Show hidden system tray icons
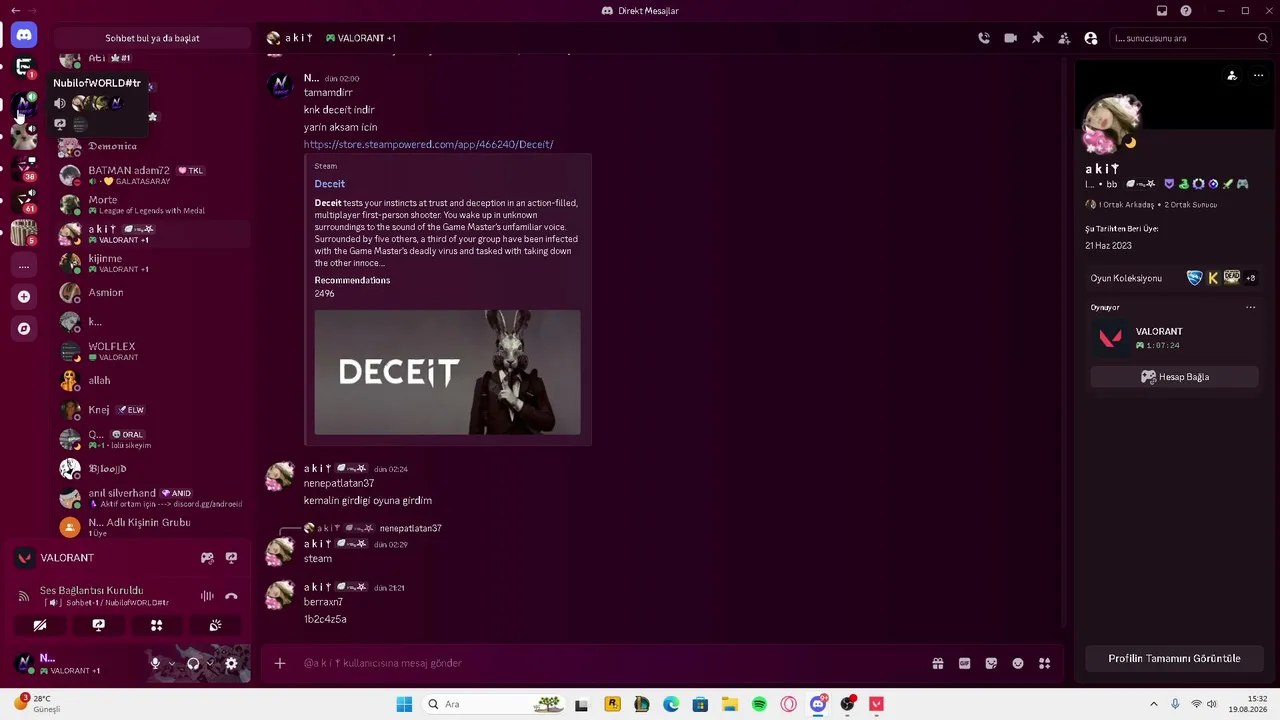This screenshot has height=720, width=1280. pyautogui.click(x=1153, y=704)
